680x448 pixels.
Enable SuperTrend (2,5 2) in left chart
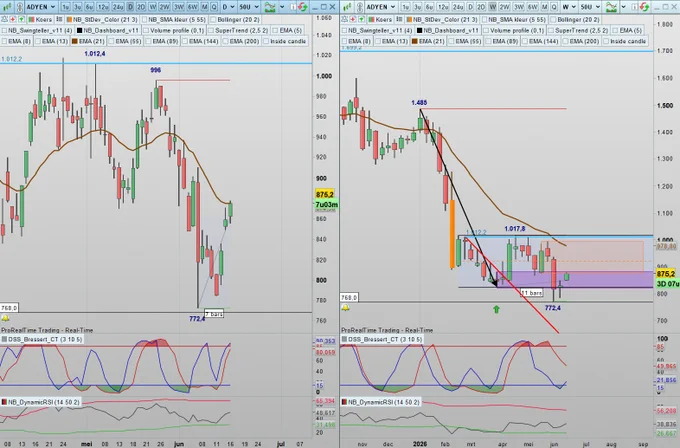click(211, 30)
